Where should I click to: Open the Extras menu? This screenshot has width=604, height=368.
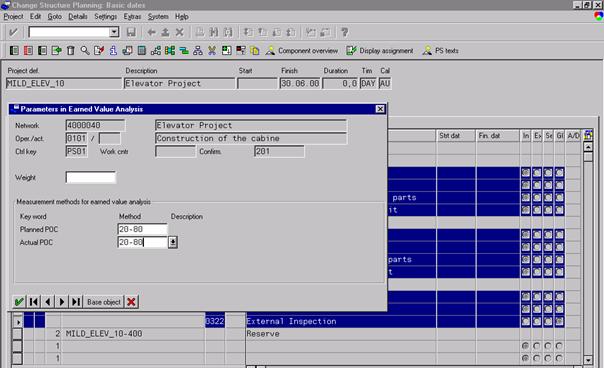132,17
